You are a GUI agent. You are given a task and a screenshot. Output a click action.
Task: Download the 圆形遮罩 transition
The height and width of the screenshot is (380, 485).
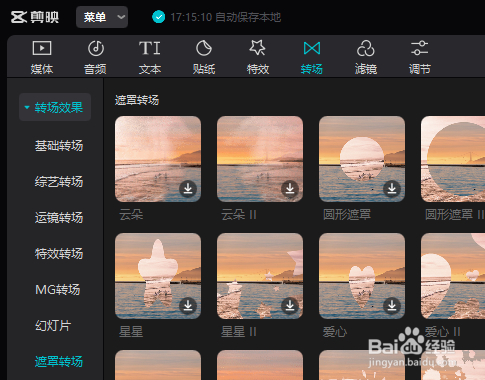click(392, 189)
